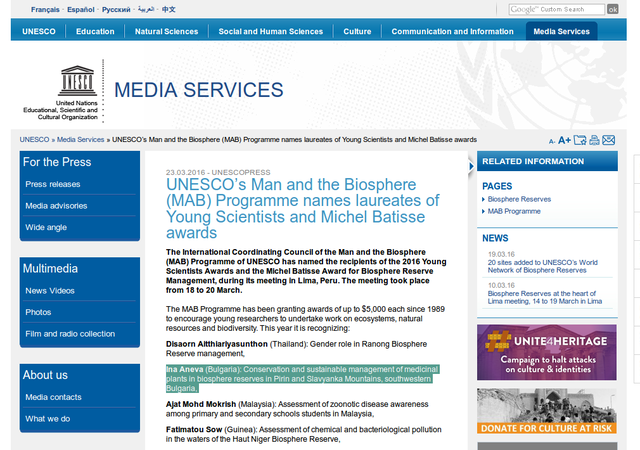
Task: Open Media contacts under About us
Action: tap(53, 397)
